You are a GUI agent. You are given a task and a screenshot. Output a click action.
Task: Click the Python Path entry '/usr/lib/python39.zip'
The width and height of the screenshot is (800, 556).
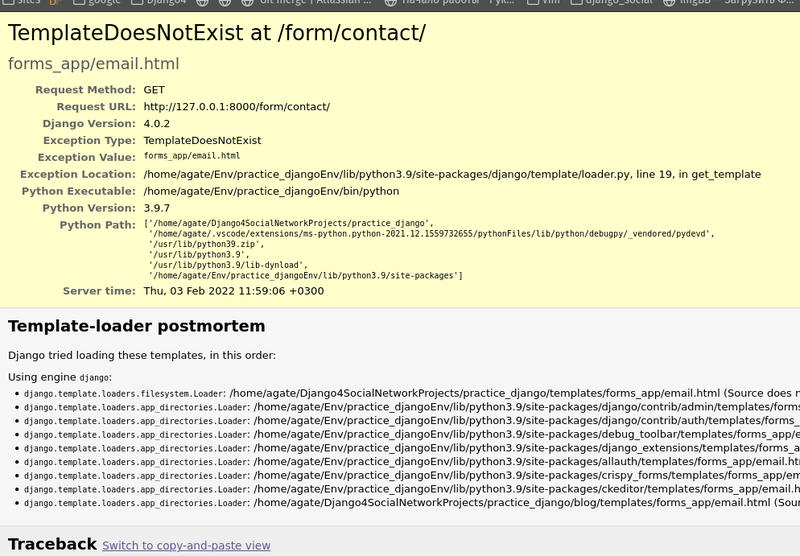point(206,244)
